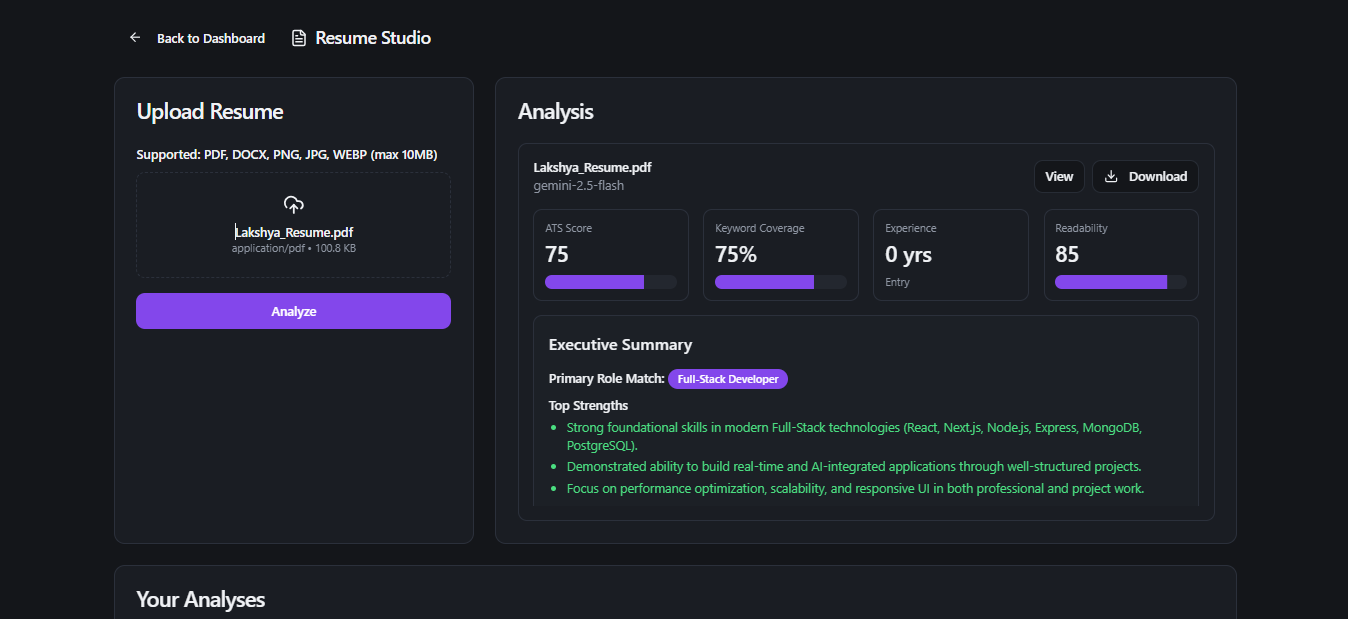Click the Readability progress bar
The image size is (1348, 619).
(1121, 282)
